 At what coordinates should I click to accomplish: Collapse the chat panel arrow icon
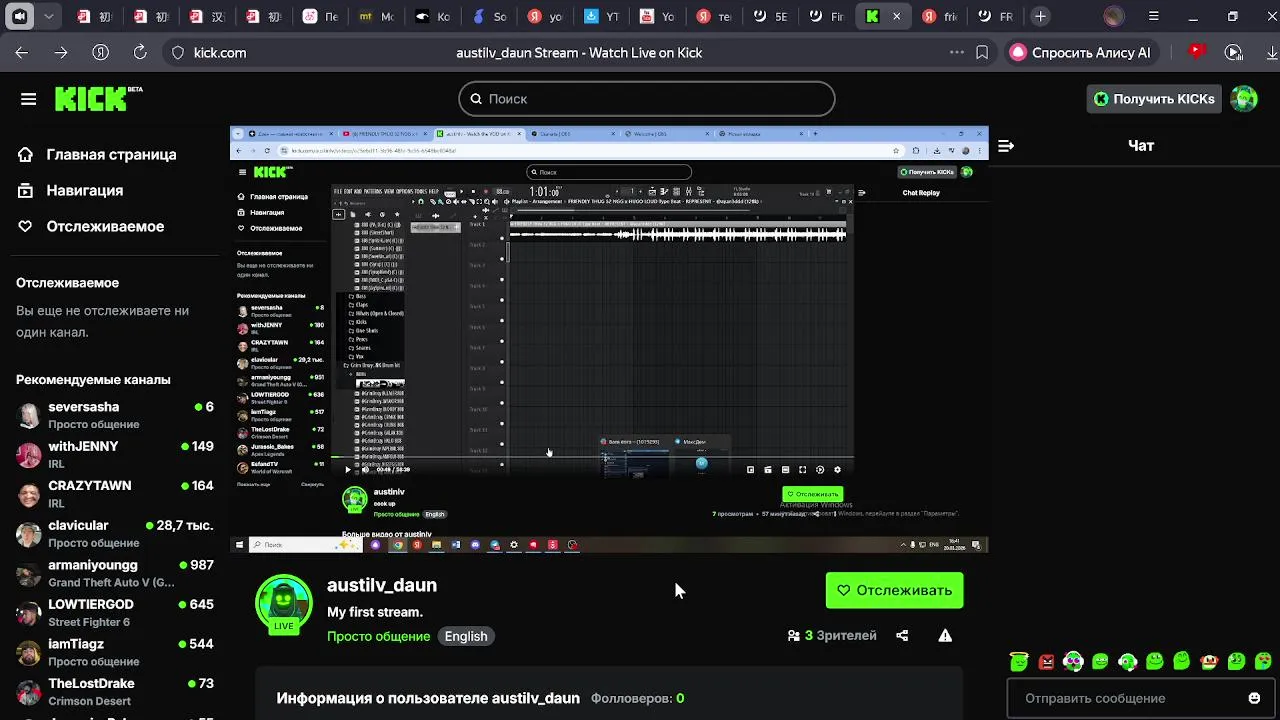pos(1006,146)
